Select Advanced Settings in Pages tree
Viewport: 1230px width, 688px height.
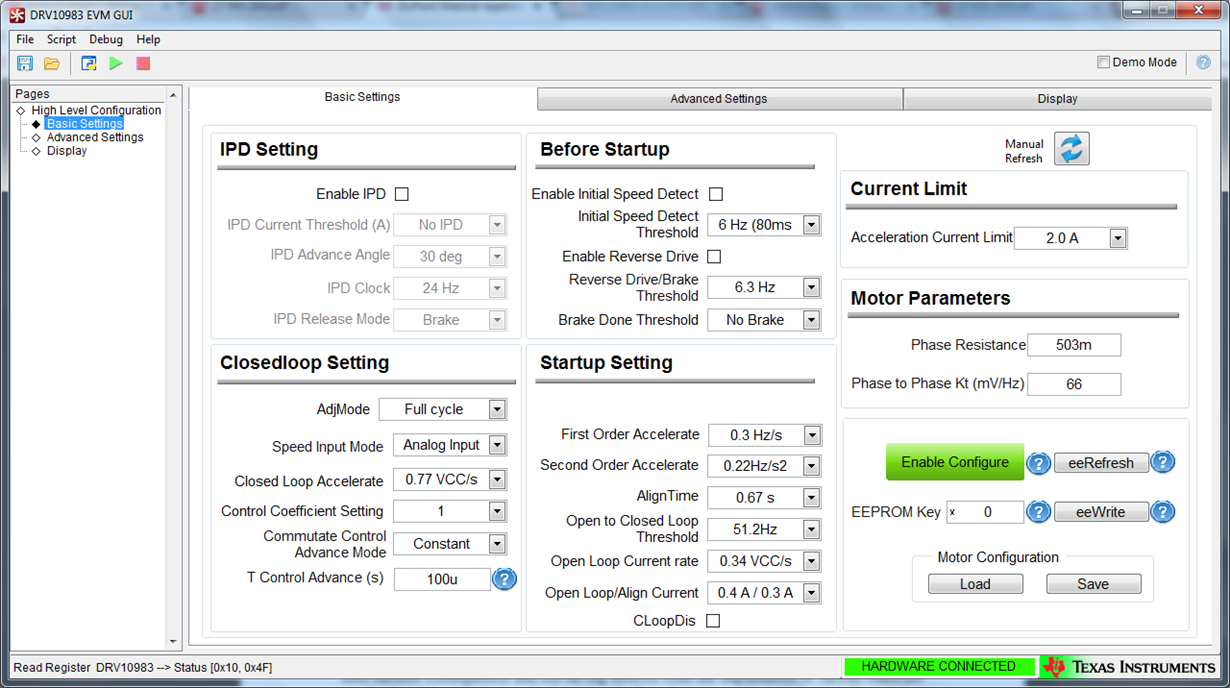coord(95,137)
